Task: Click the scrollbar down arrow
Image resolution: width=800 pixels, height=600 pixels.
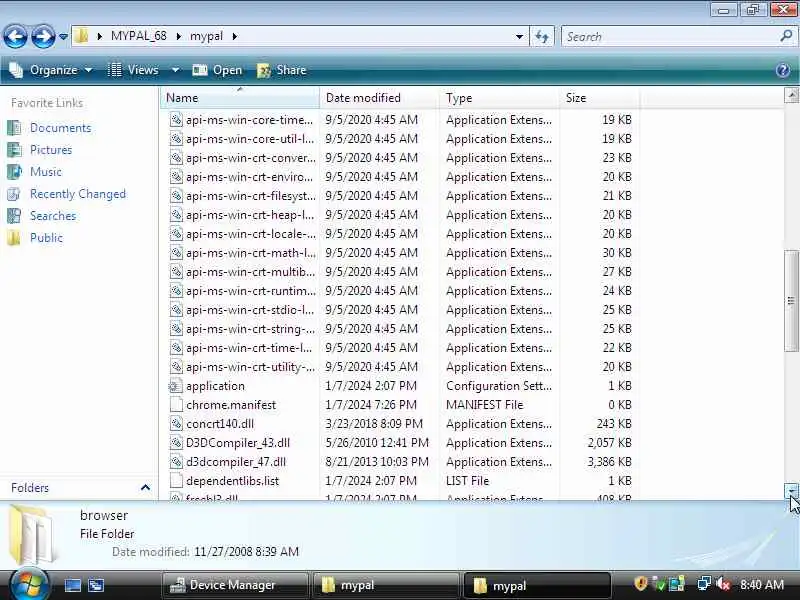Action: 791,490
